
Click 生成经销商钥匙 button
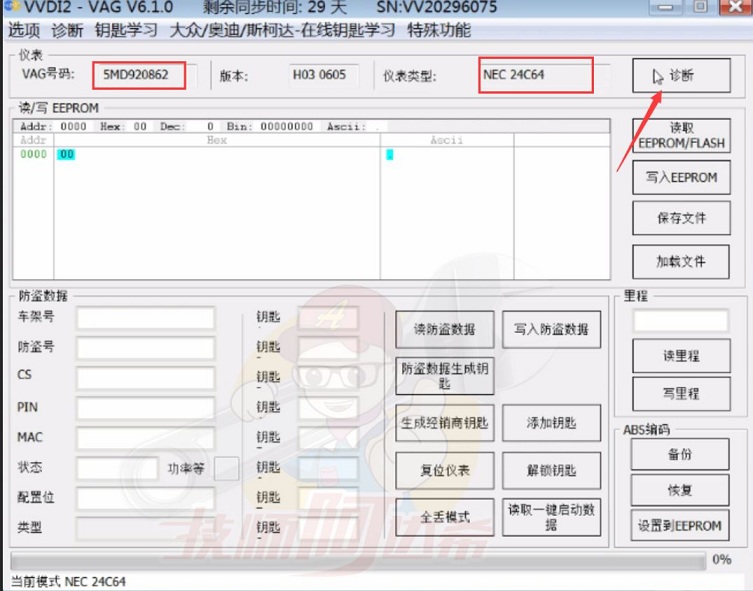pos(445,422)
